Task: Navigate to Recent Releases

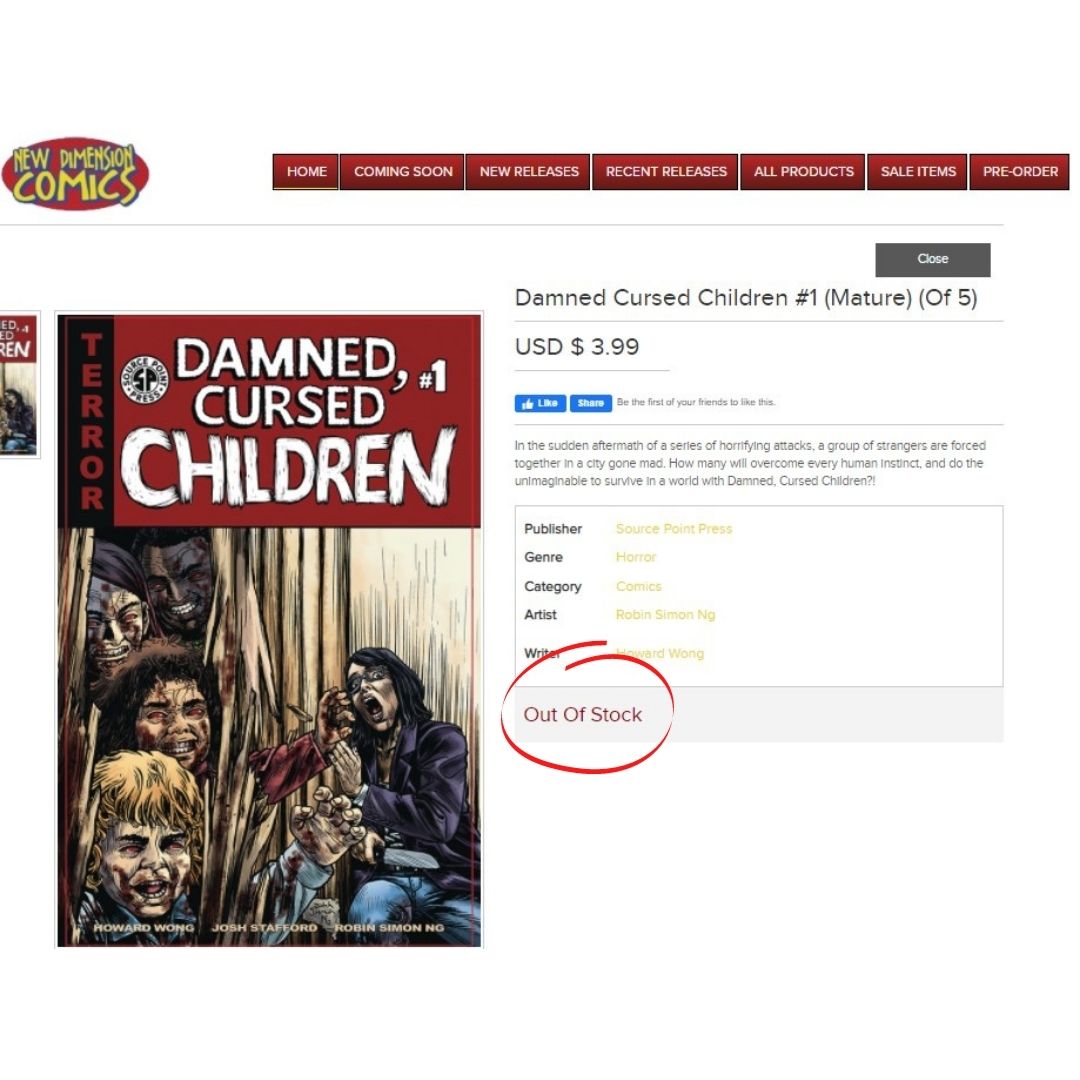Action: pos(665,172)
